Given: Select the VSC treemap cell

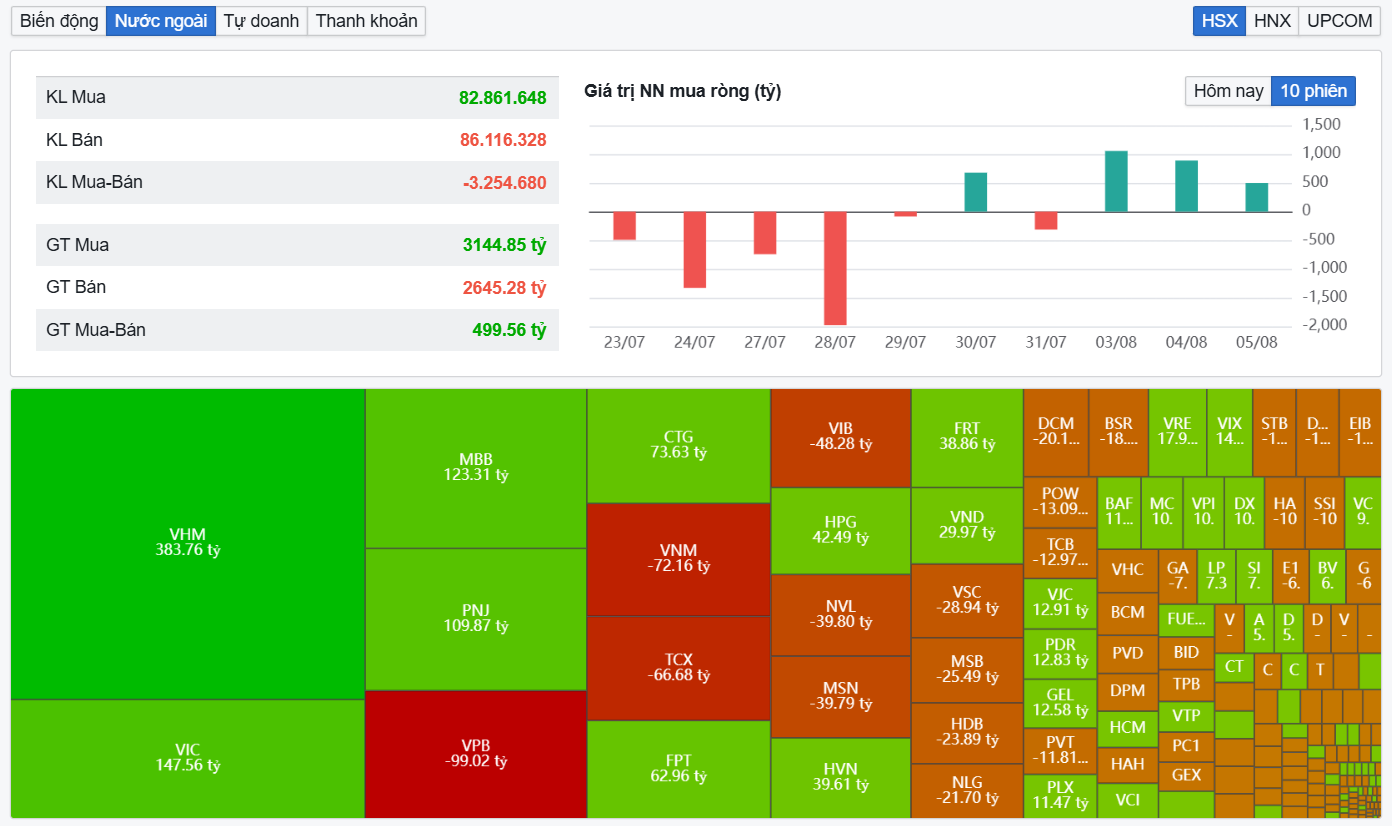Looking at the screenshot, I should click(967, 601).
